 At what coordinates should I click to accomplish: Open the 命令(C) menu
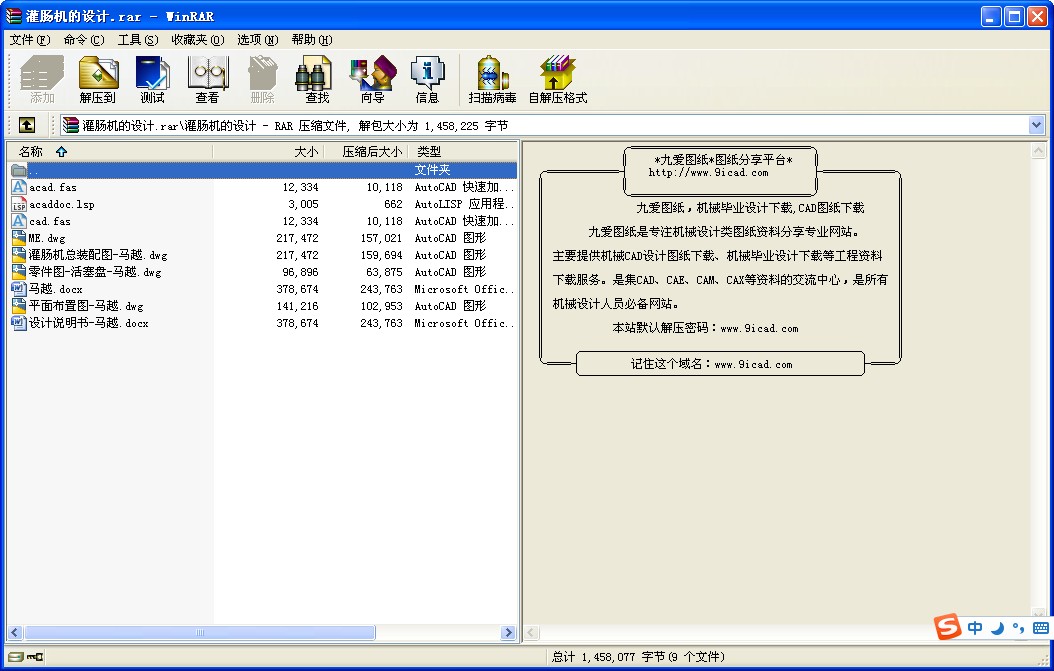pyautogui.click(x=84, y=40)
